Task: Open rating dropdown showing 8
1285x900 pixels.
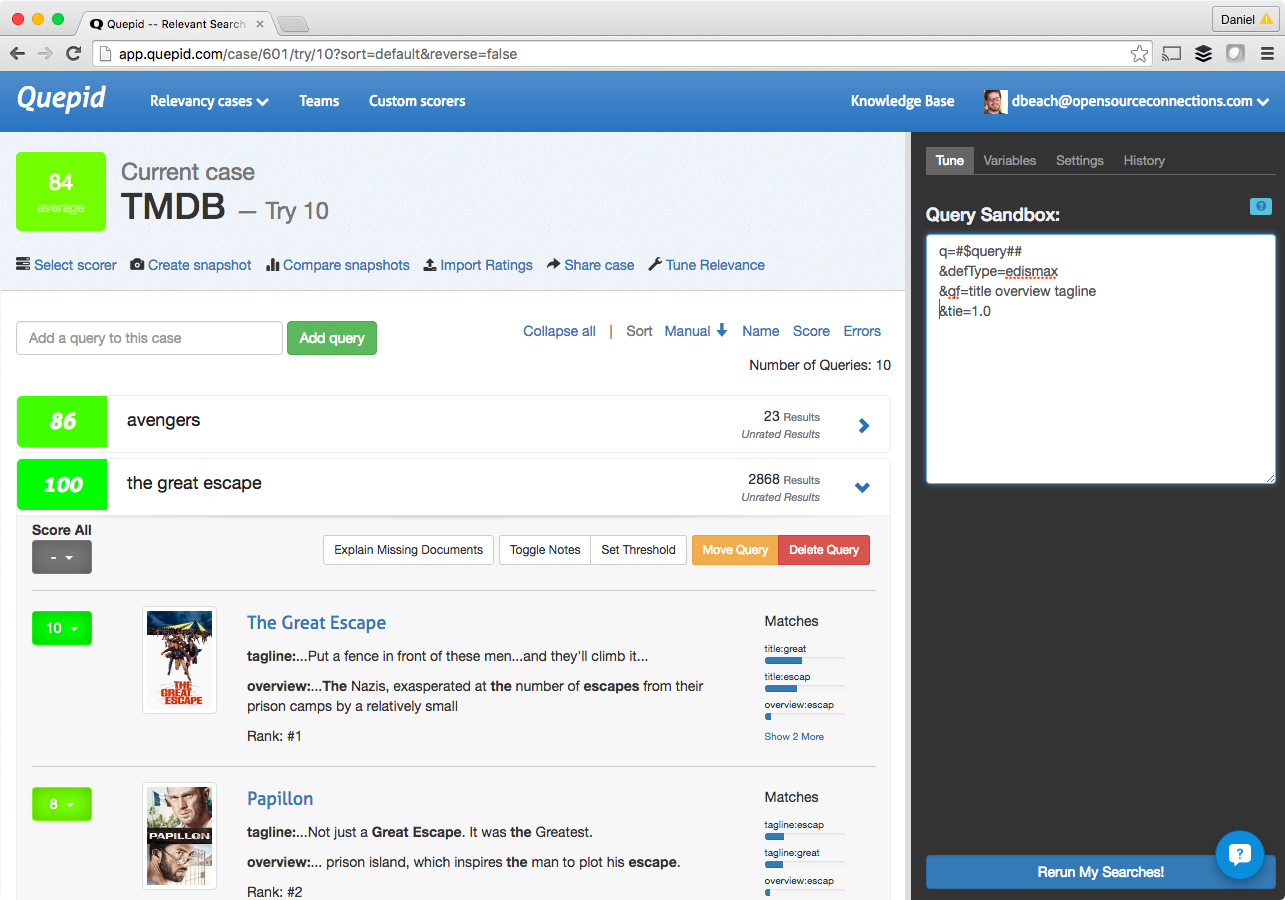Action: 62,804
